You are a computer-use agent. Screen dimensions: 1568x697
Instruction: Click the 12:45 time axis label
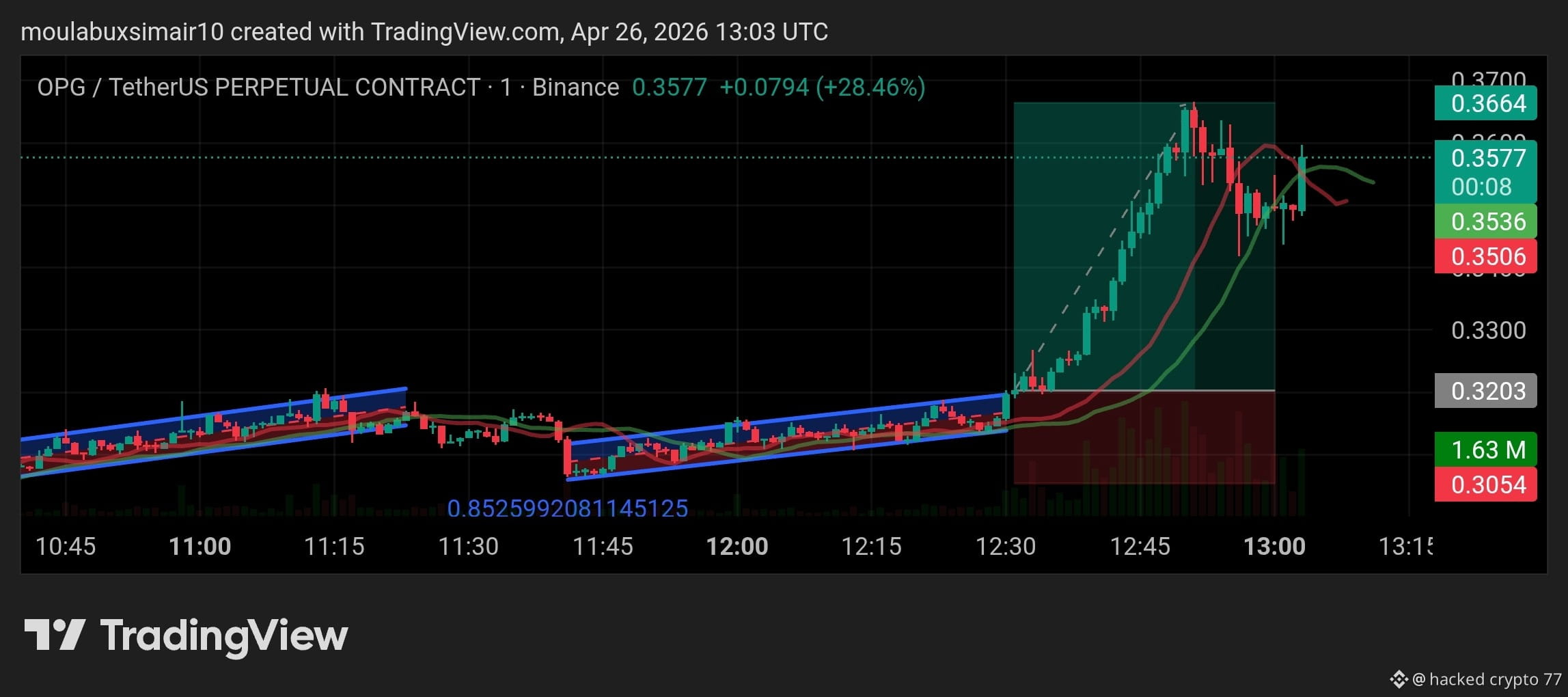pos(1140,547)
